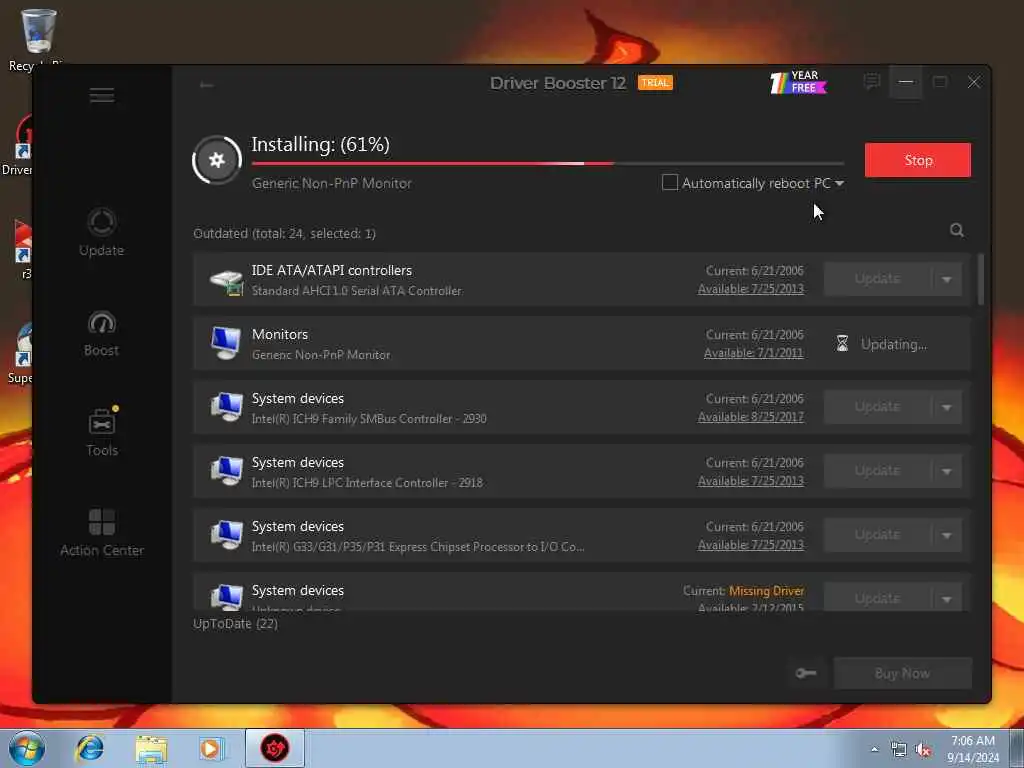The width and height of the screenshot is (1024, 768).
Task: Click the LPC Interface Controller device icon
Action: click(x=227, y=472)
